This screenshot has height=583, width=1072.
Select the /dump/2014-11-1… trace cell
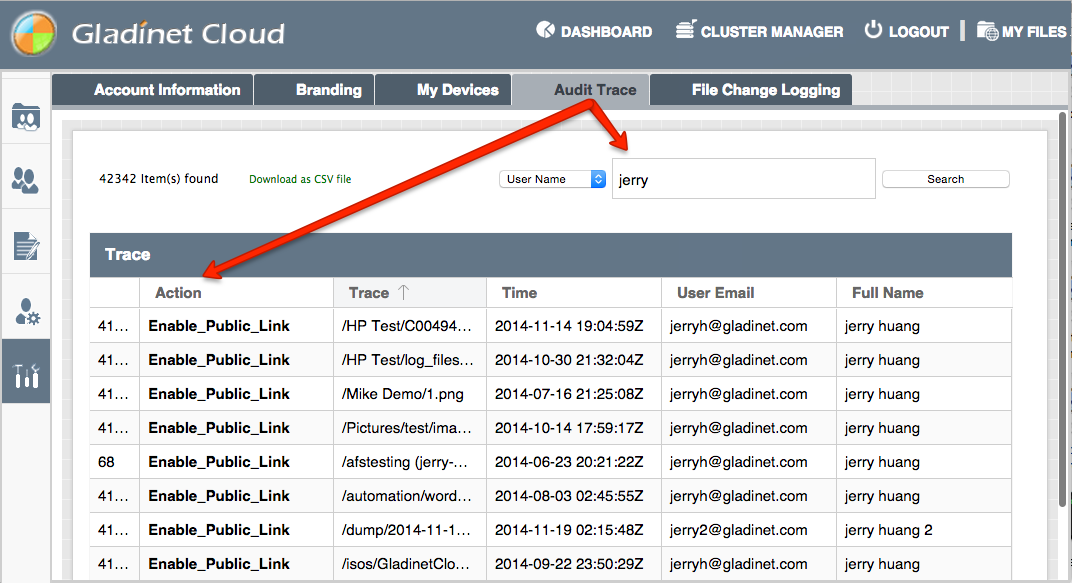click(x=410, y=530)
